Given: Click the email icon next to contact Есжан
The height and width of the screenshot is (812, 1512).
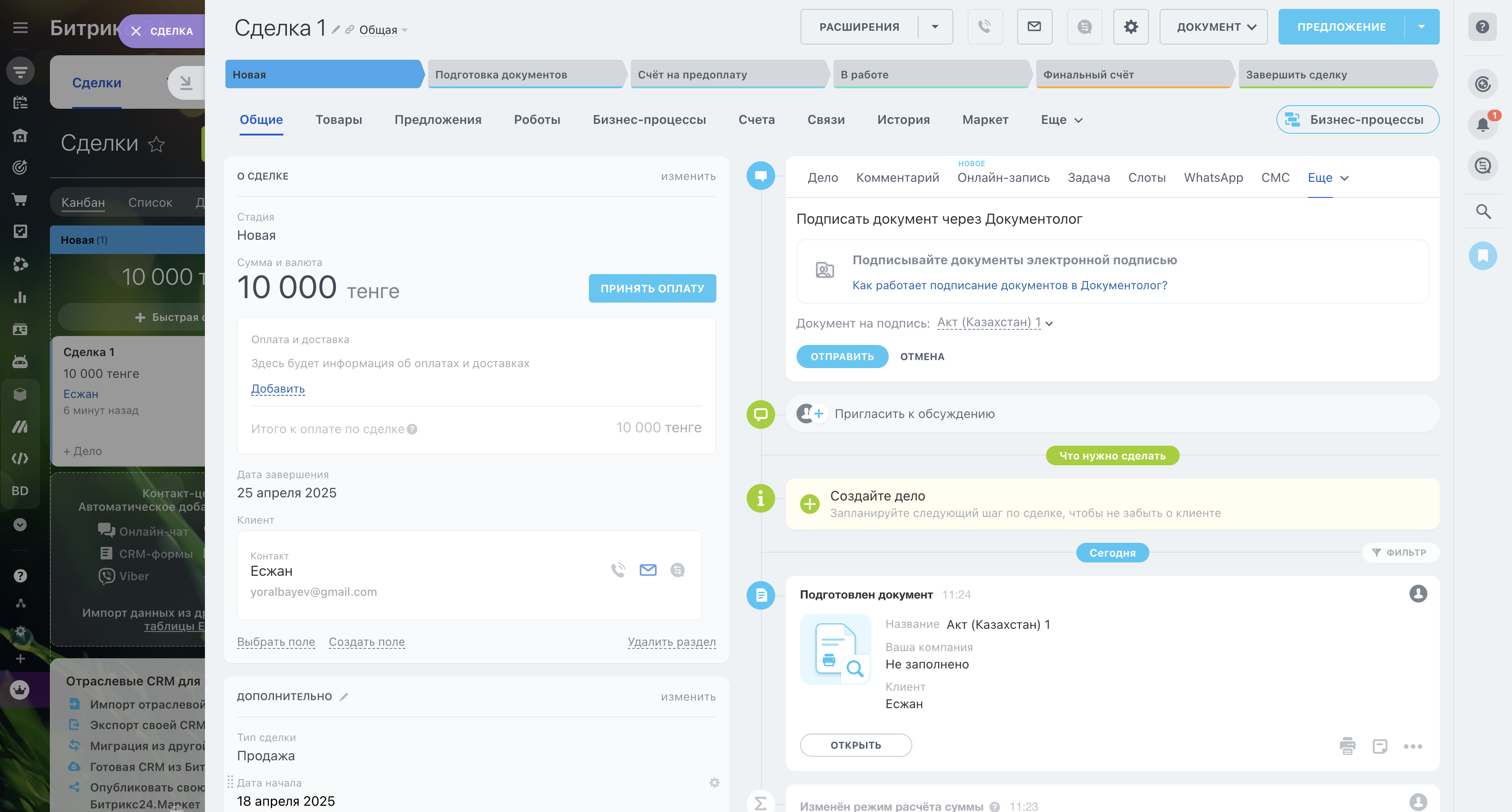Looking at the screenshot, I should pos(647,570).
